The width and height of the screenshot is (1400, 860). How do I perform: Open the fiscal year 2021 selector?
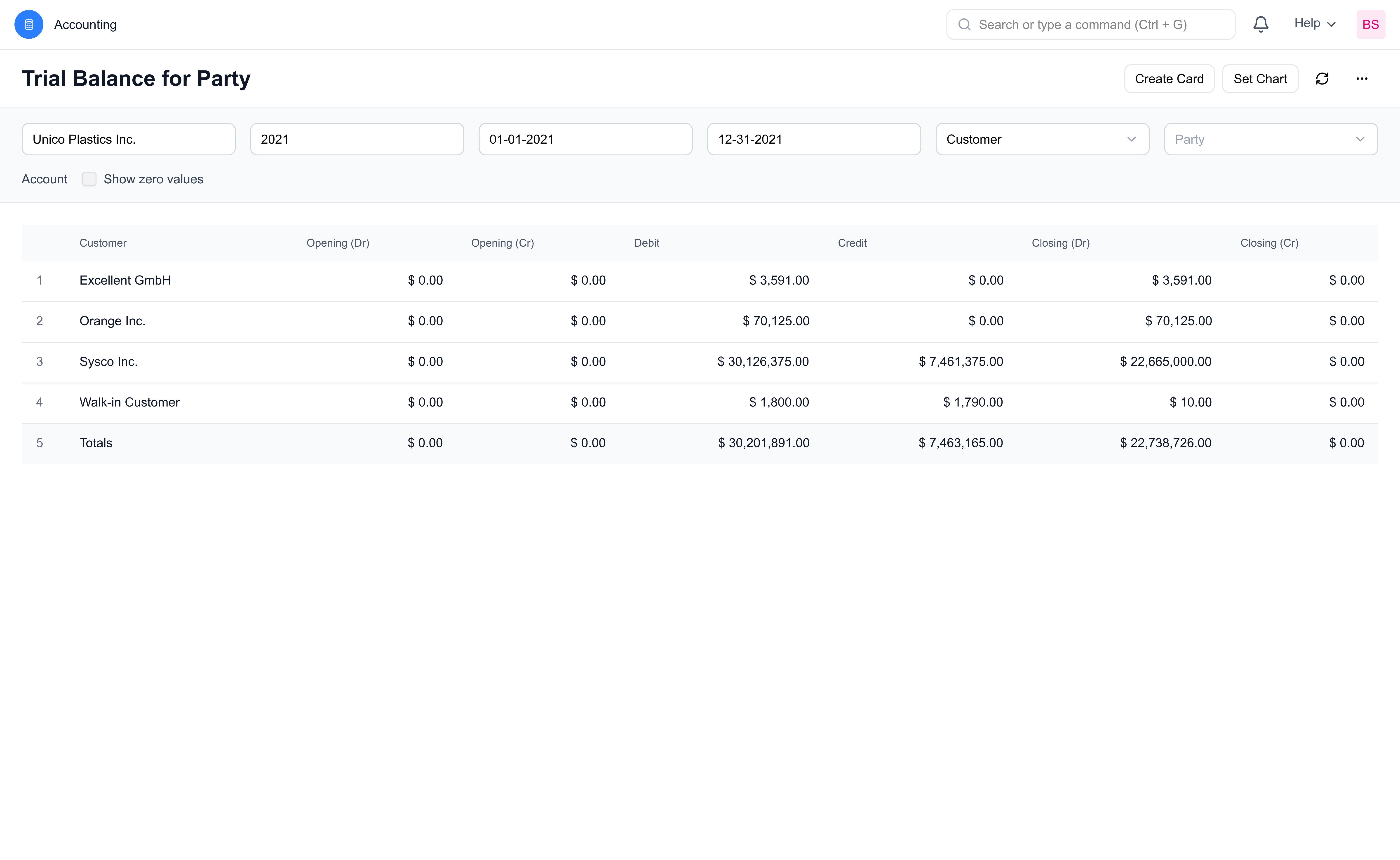[x=357, y=139]
